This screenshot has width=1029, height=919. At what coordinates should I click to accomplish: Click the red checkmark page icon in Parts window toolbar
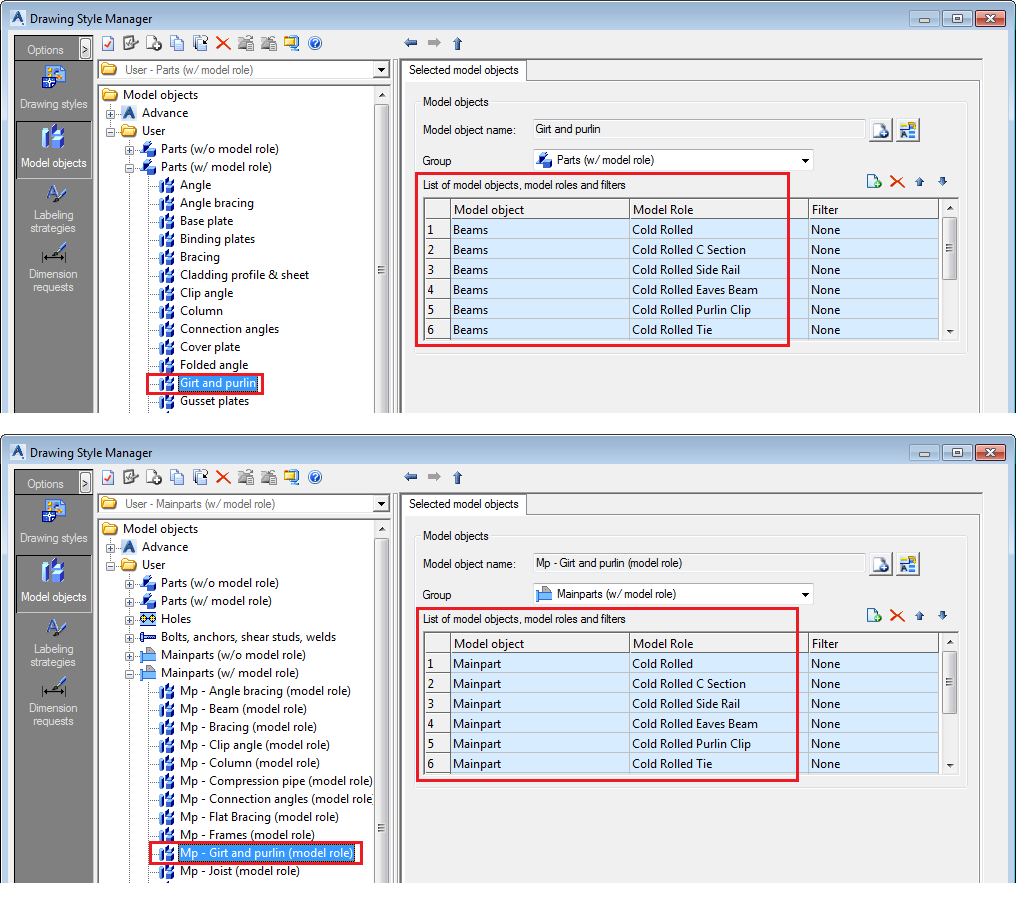108,43
